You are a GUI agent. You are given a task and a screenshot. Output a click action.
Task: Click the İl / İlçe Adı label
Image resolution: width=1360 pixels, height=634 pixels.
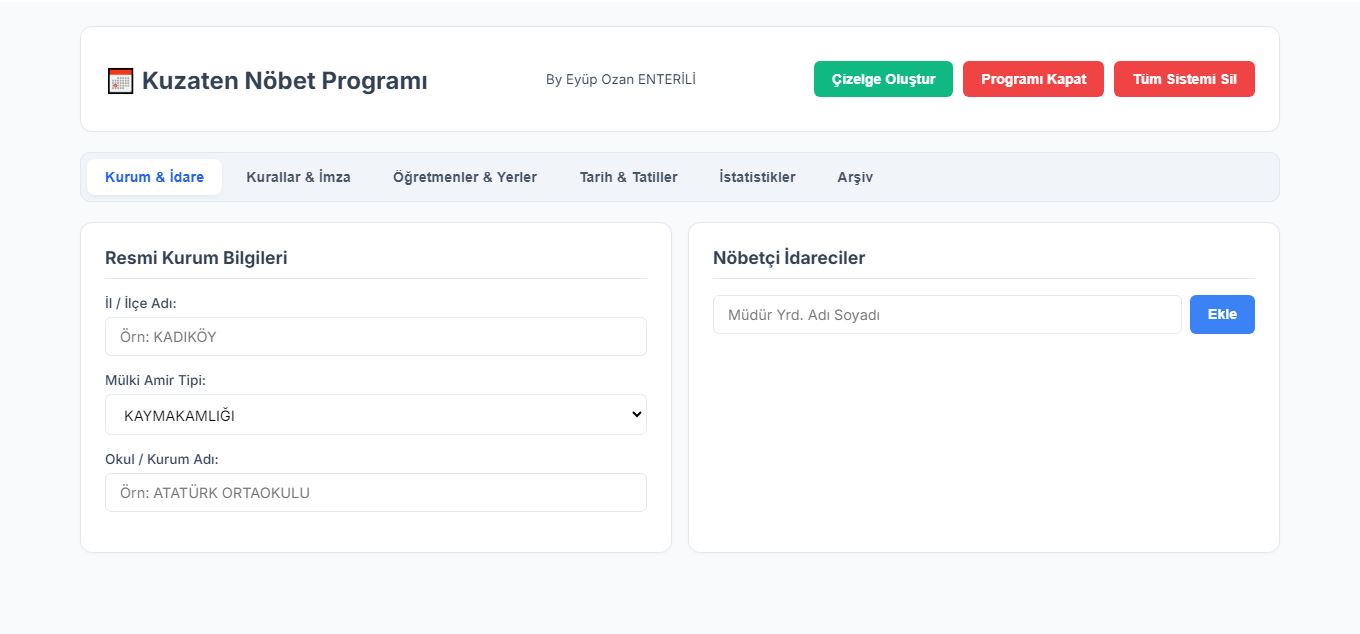141,303
